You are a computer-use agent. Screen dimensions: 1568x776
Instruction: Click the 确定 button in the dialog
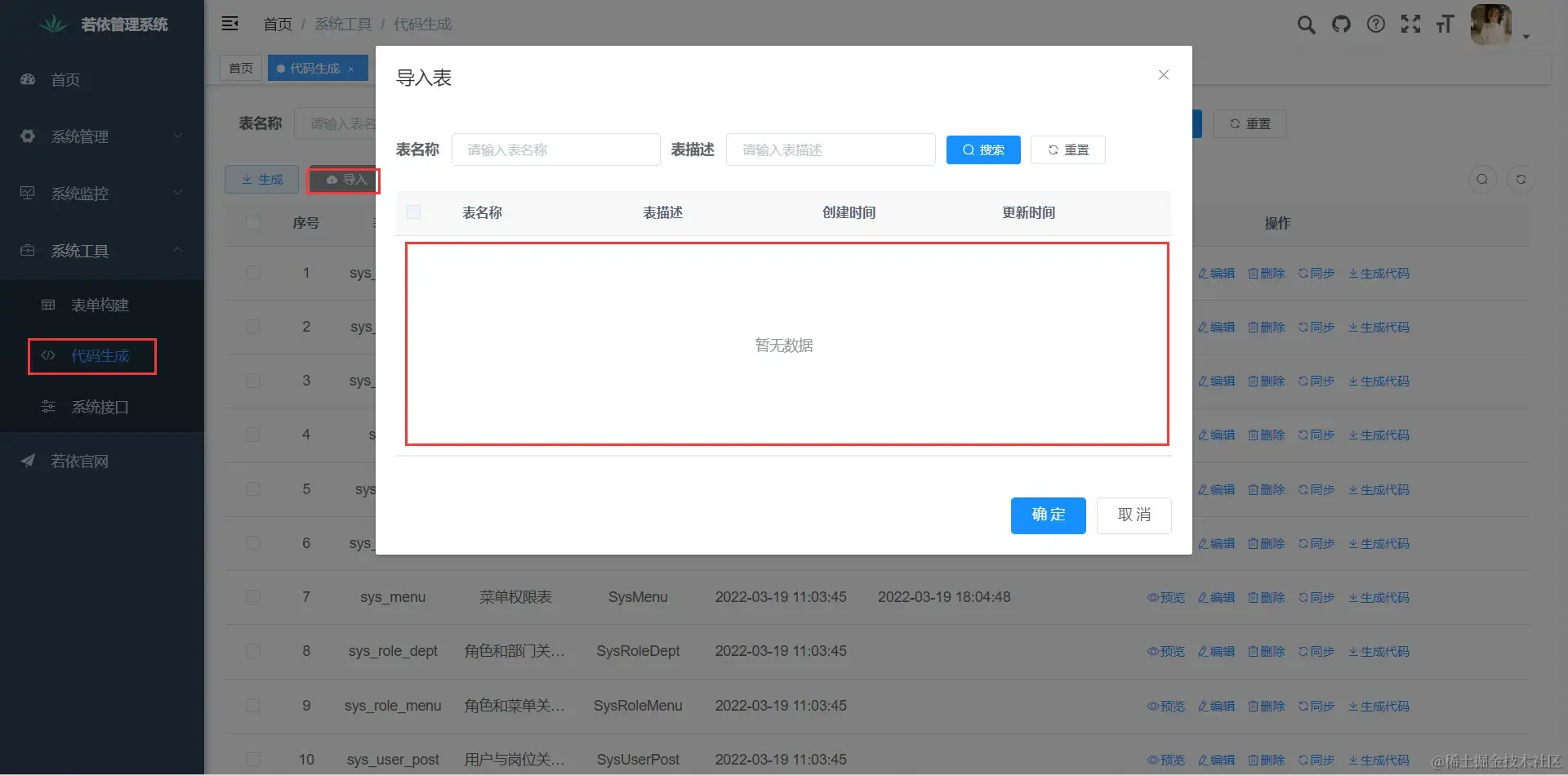[x=1048, y=515]
